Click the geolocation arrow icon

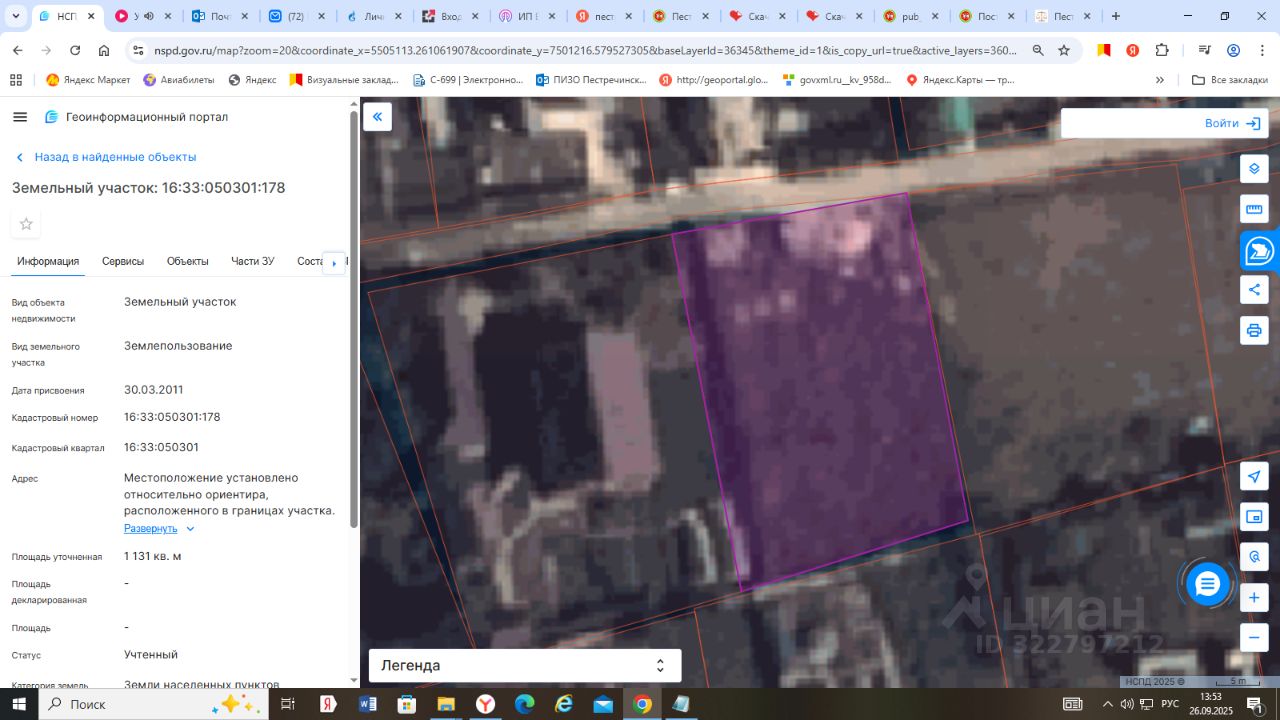click(x=1254, y=476)
